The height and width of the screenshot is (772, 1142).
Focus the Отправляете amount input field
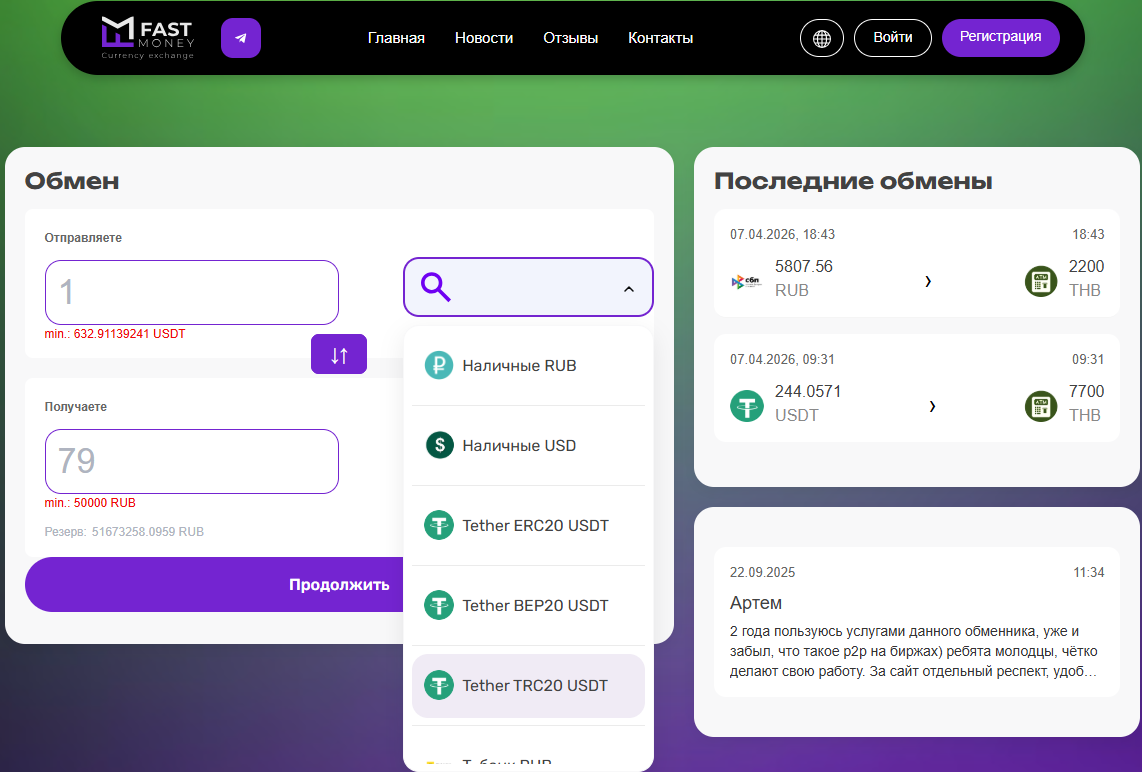(x=192, y=292)
